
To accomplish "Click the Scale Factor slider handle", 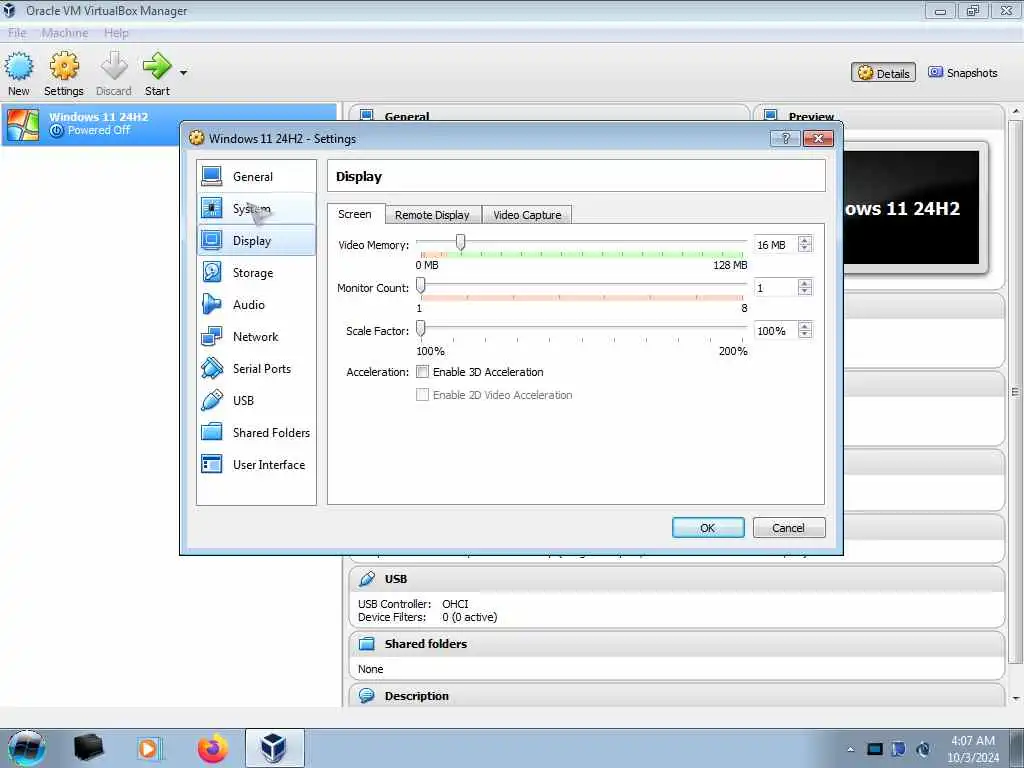I will (421, 328).
